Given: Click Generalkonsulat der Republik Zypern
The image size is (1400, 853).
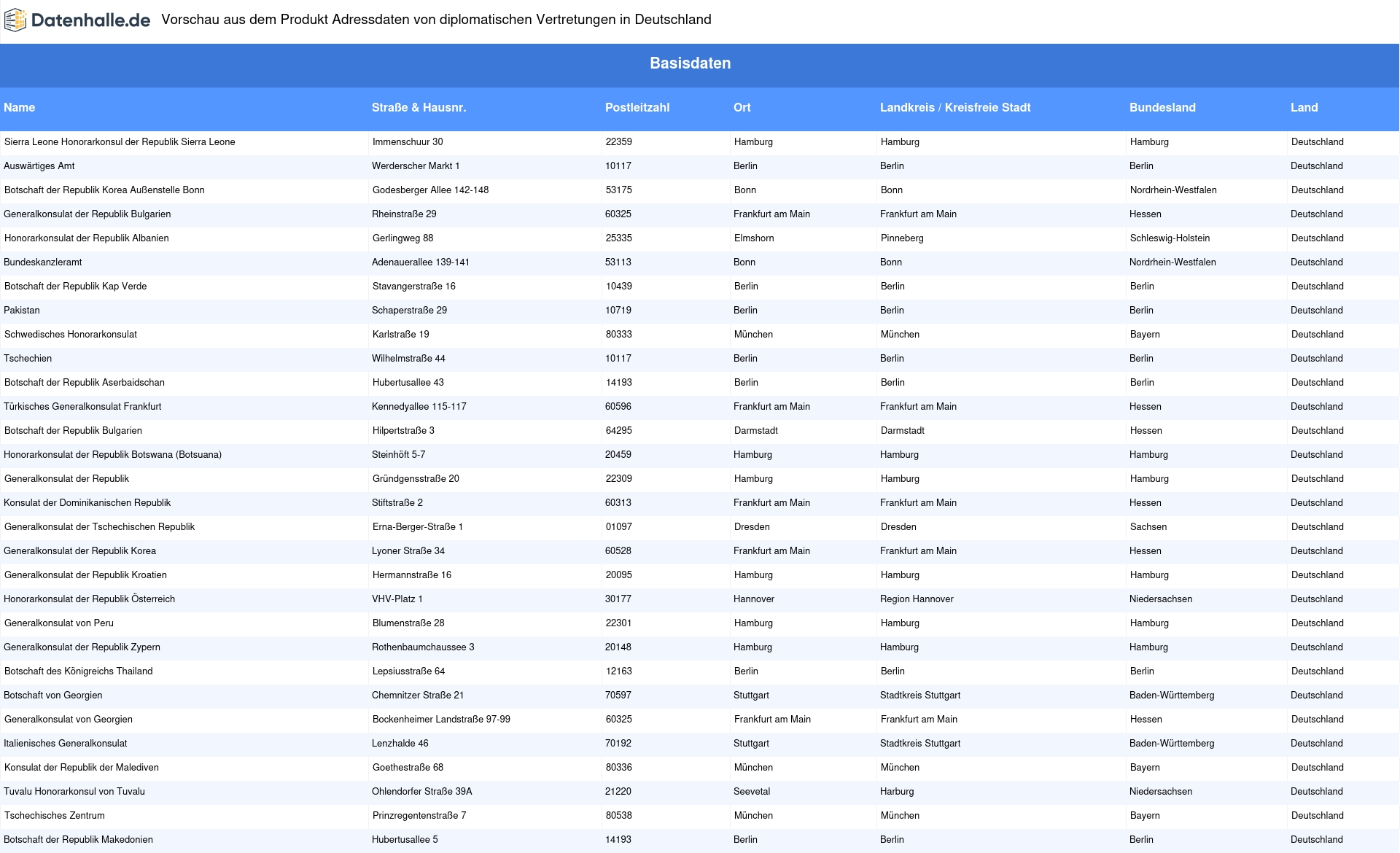Looking at the screenshot, I should [82, 647].
